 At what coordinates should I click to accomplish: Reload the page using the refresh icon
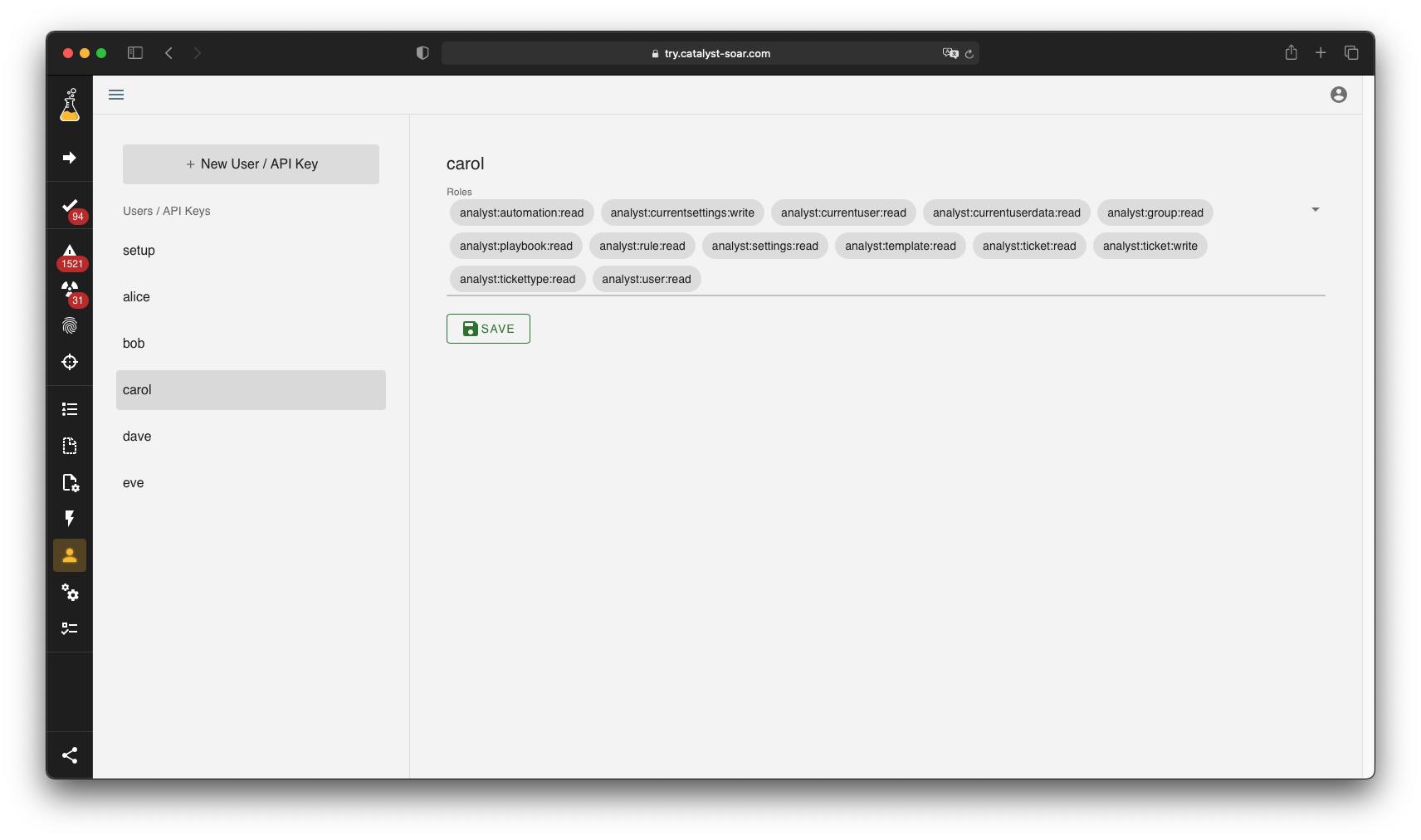(969, 54)
